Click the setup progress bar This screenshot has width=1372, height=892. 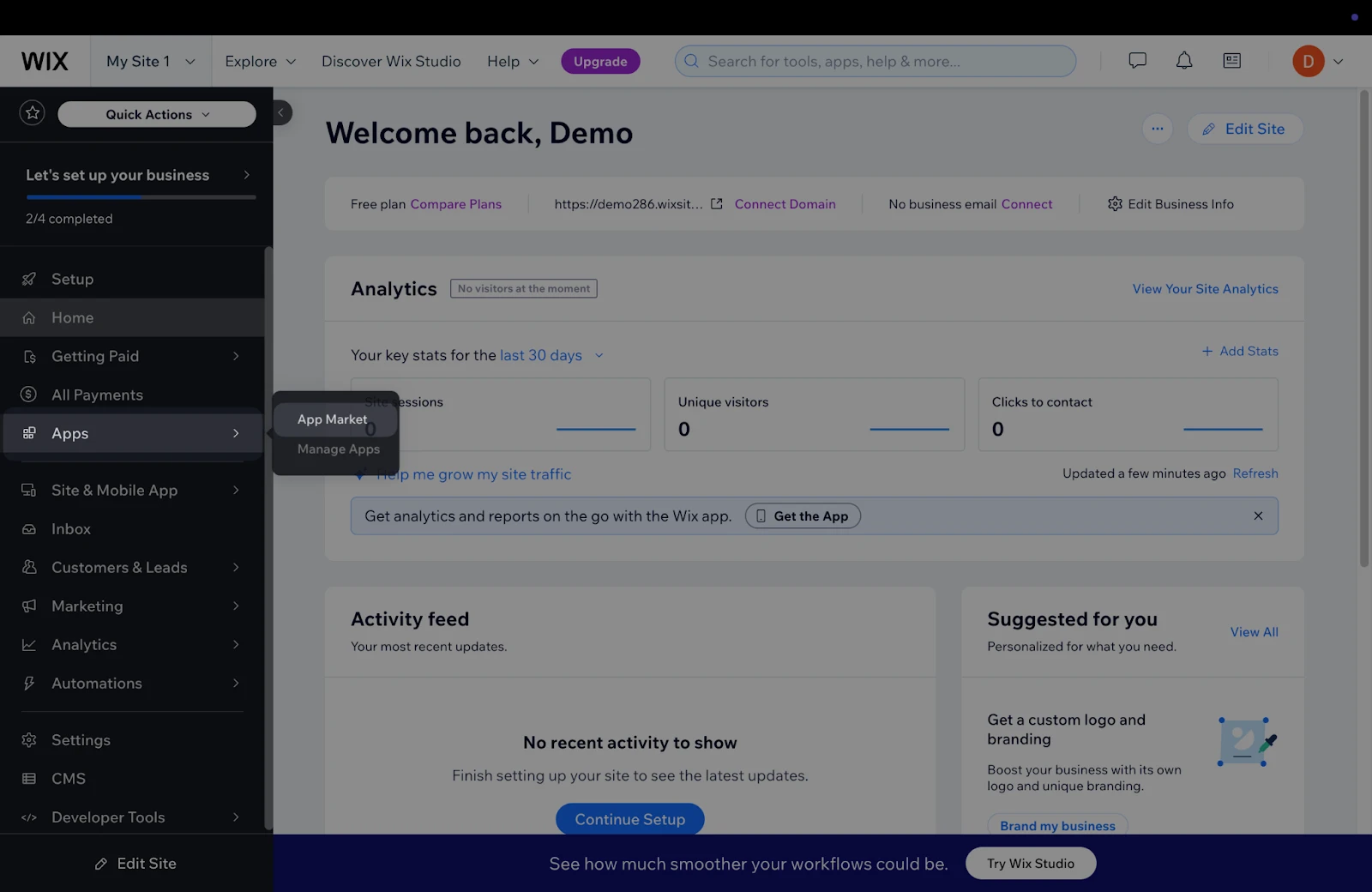(141, 197)
